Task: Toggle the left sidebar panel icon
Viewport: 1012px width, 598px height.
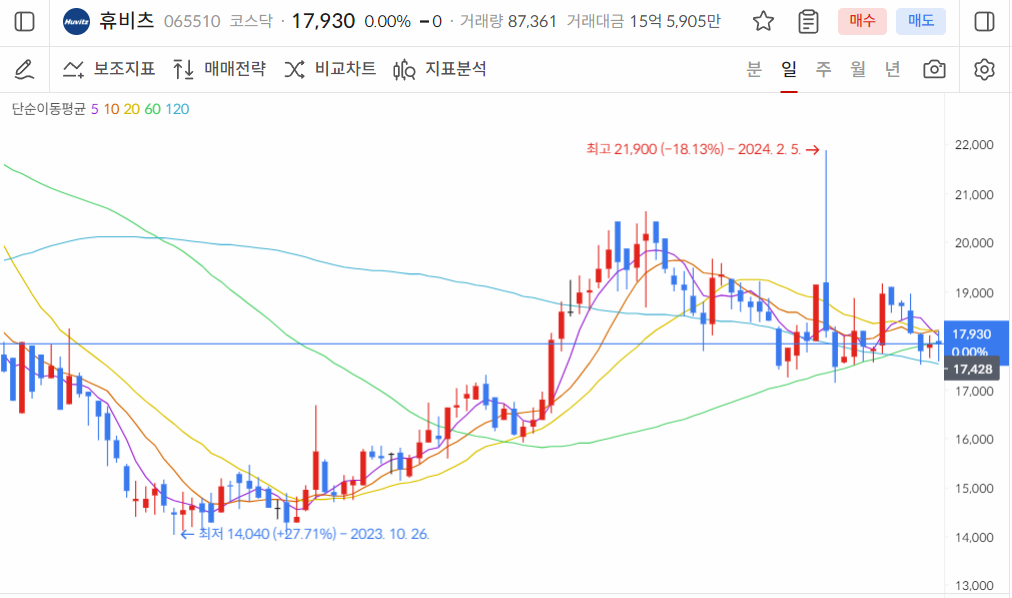Action: [x=24, y=21]
